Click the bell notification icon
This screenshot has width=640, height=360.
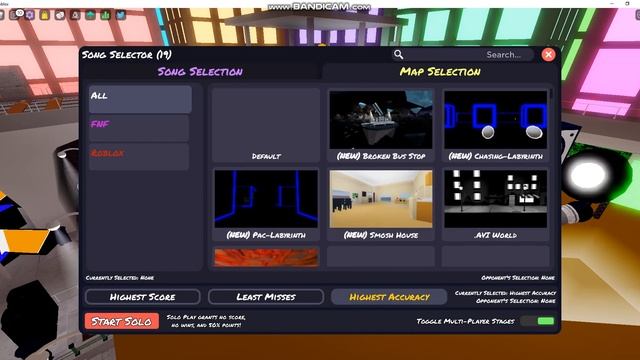(76, 15)
